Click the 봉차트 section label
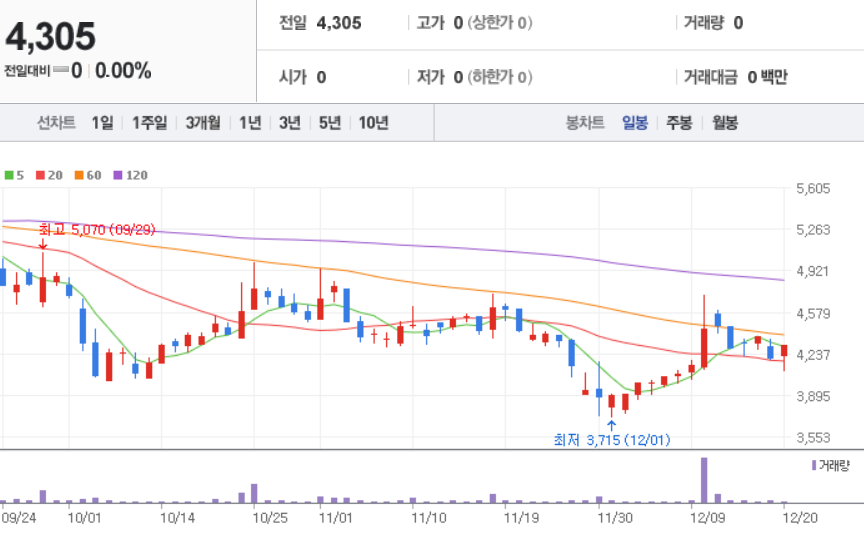This screenshot has width=864, height=543. click(x=585, y=122)
